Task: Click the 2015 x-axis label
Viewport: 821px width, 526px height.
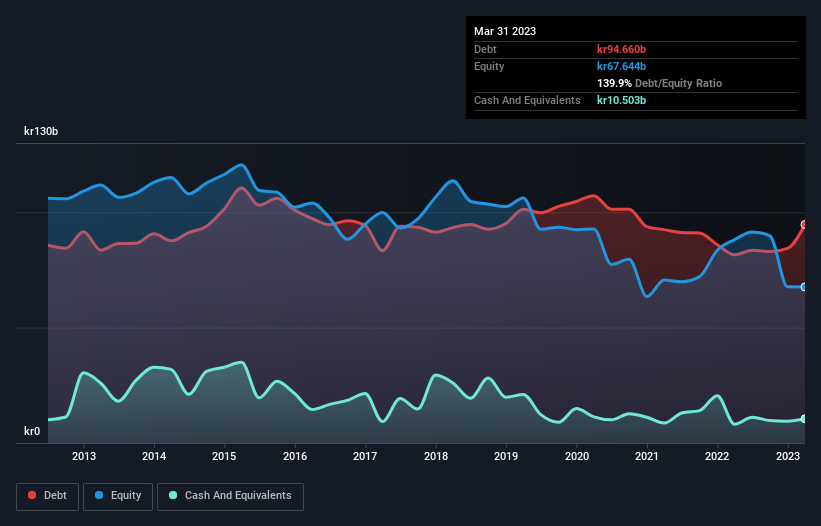Action: coord(224,456)
